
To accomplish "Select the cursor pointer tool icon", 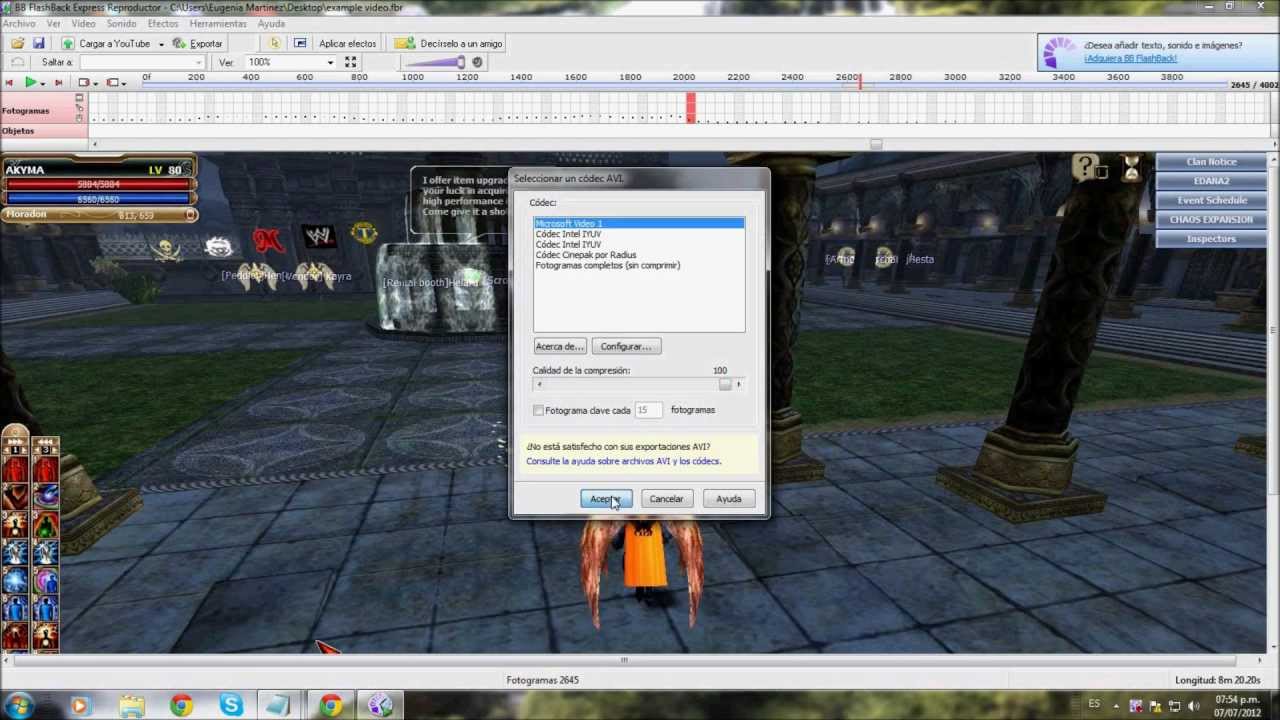I will pos(275,44).
